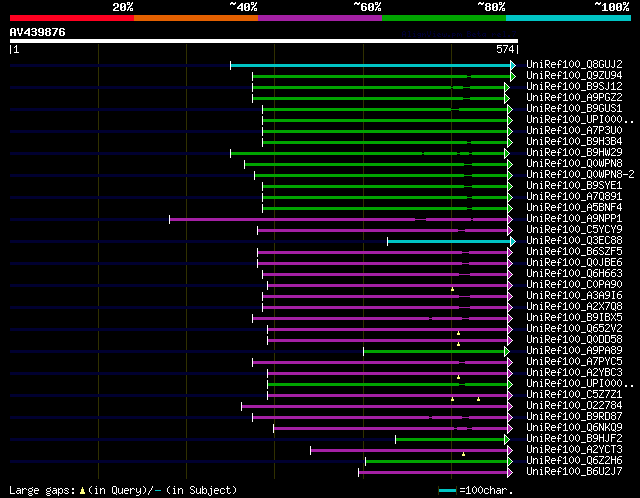Viewport: 640px width, 498px height.
Task: Click the green arrowhead ending Q9ZU94 alignment
Action: pyautogui.click(x=513, y=76)
